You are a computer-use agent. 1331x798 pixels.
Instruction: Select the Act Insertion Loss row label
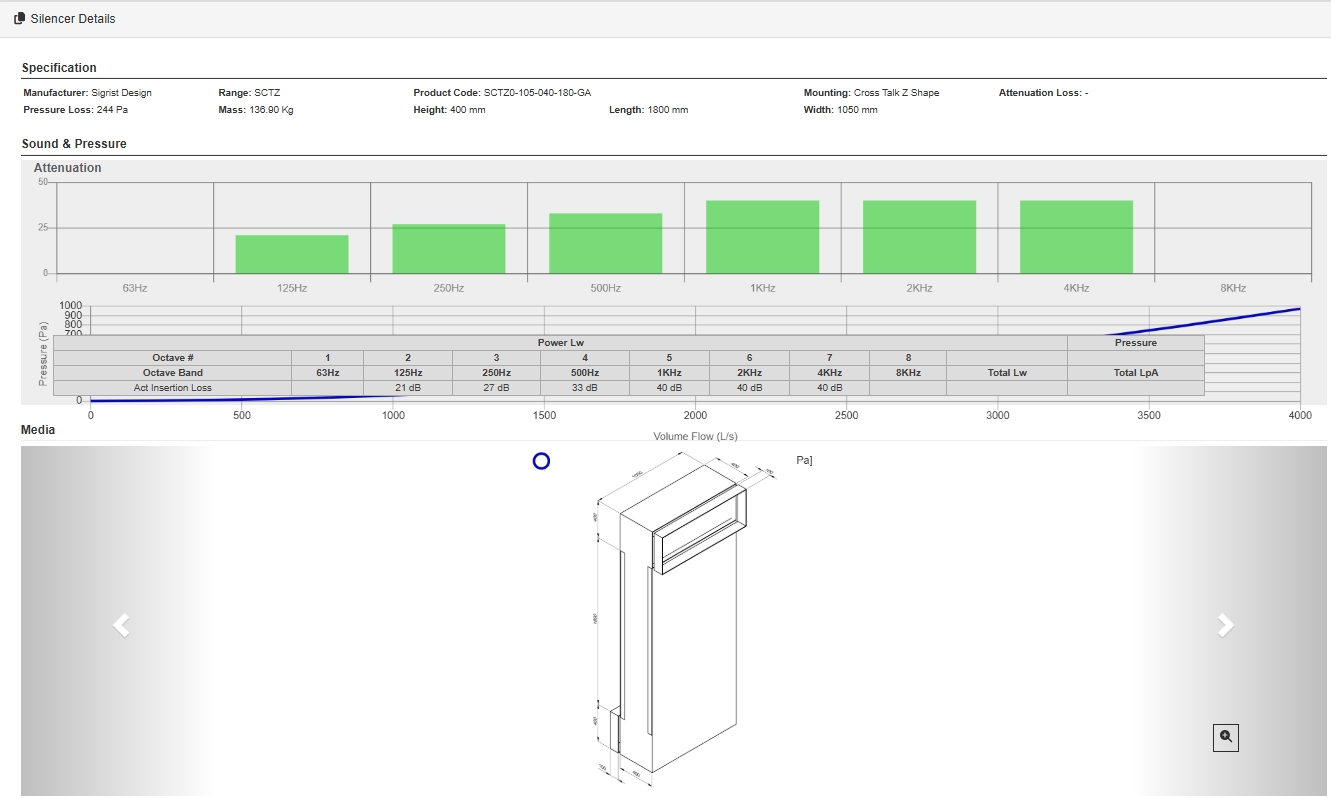[x=172, y=388]
